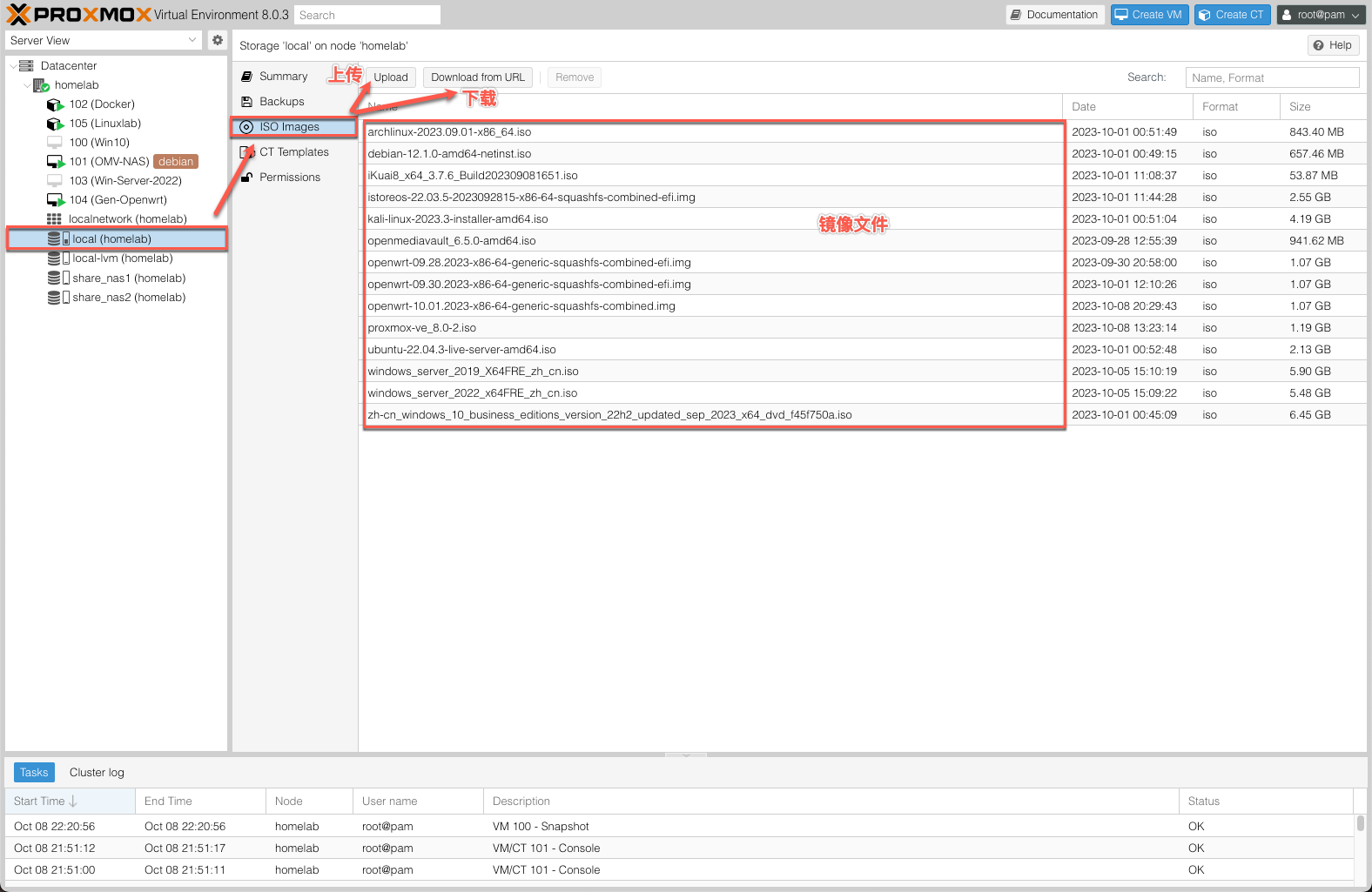Select openmediavault_6.5.0-amd64.iso row

[863, 241]
